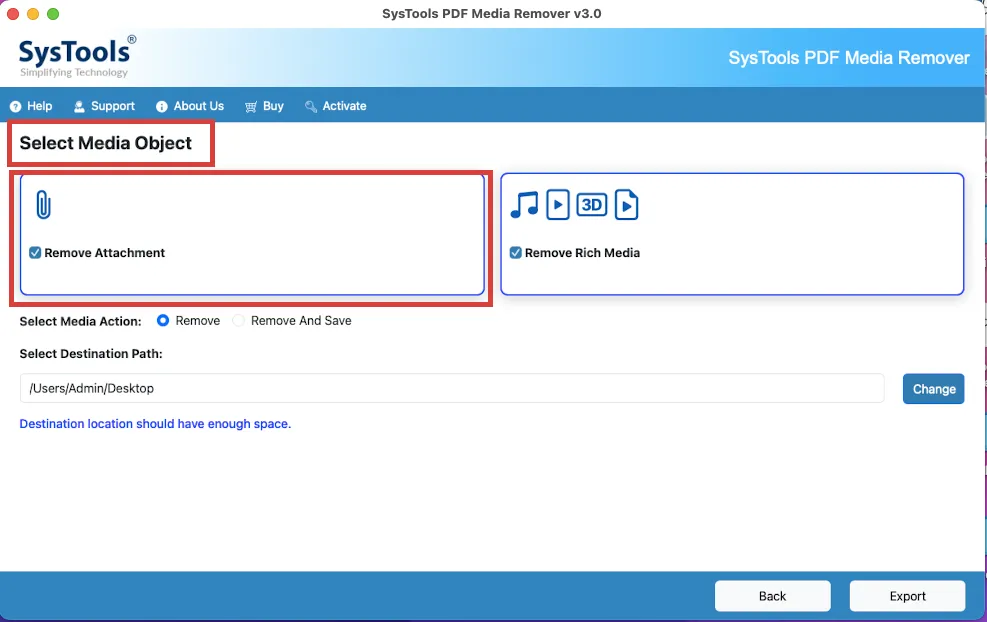
Task: Click the Back button
Action: (772, 596)
